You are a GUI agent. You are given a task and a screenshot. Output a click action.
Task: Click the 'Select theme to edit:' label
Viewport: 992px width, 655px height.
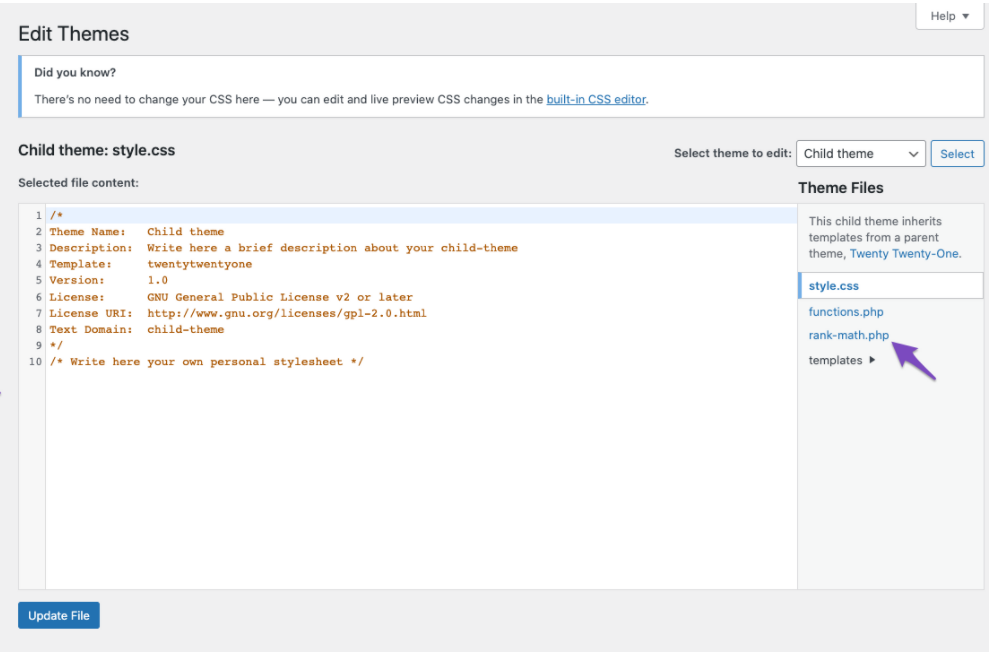point(733,153)
